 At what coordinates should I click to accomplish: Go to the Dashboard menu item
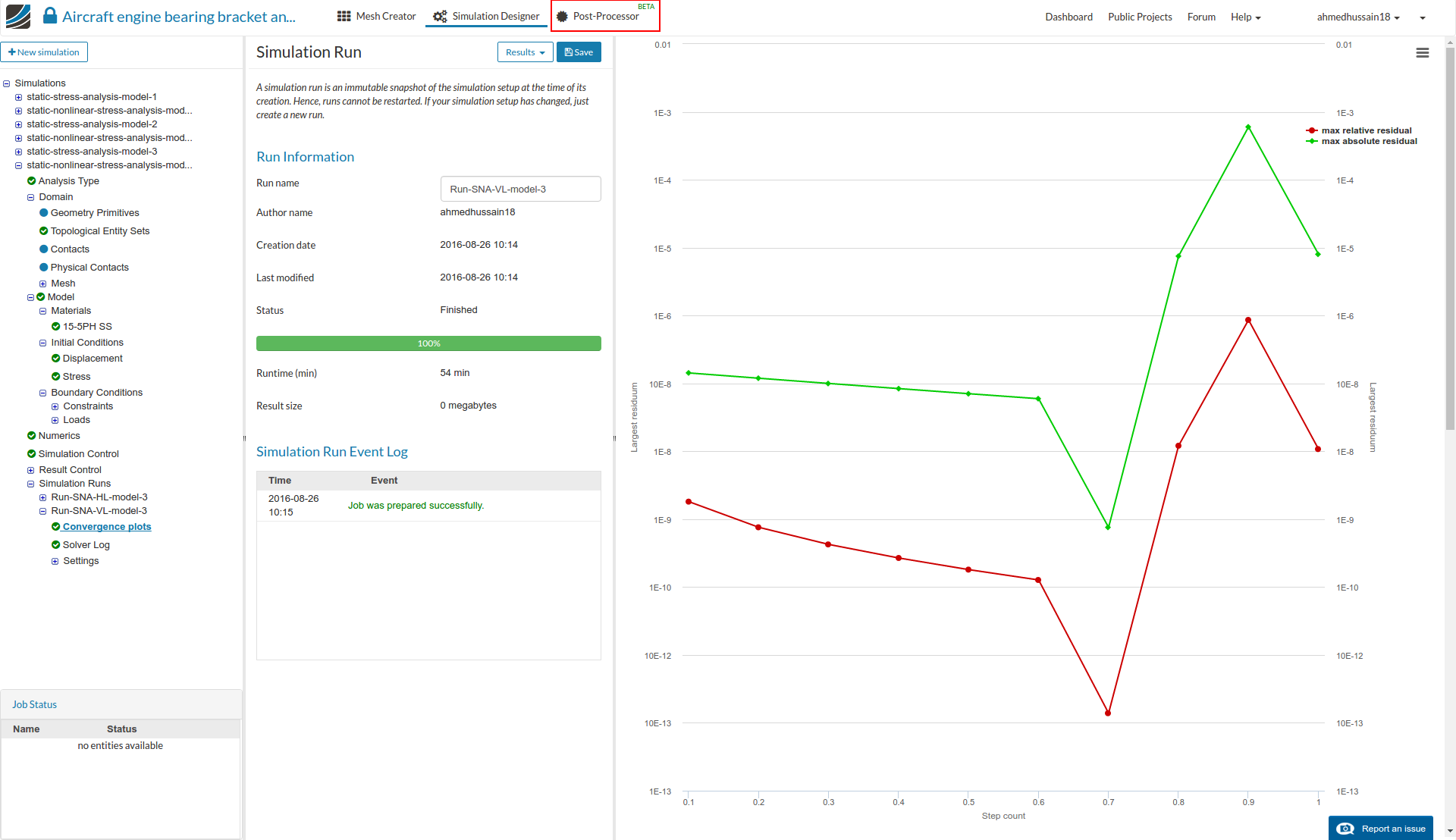pyautogui.click(x=1068, y=17)
